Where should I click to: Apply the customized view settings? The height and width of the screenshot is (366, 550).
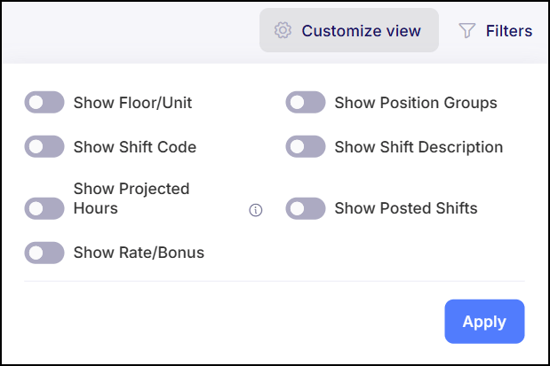coord(484,321)
